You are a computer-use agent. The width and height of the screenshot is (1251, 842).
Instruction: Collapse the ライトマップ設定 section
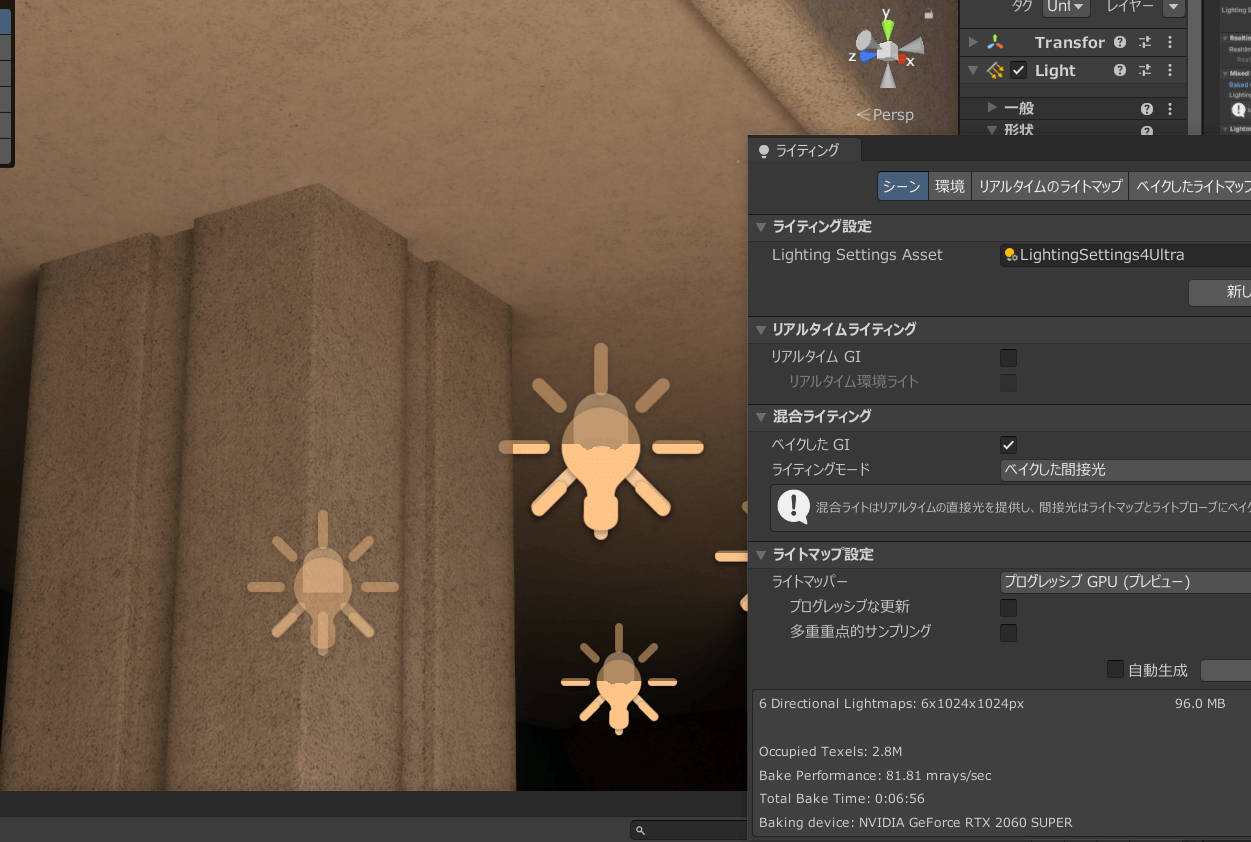[x=762, y=555]
